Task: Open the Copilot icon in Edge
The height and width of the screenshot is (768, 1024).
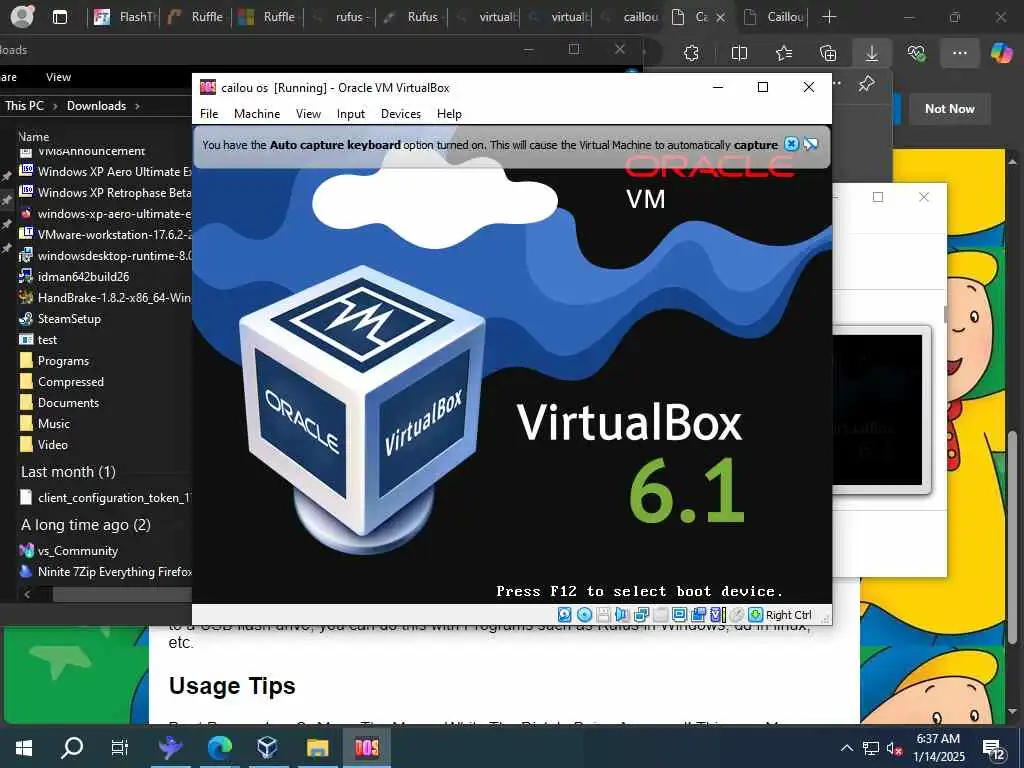Action: coord(1001,53)
